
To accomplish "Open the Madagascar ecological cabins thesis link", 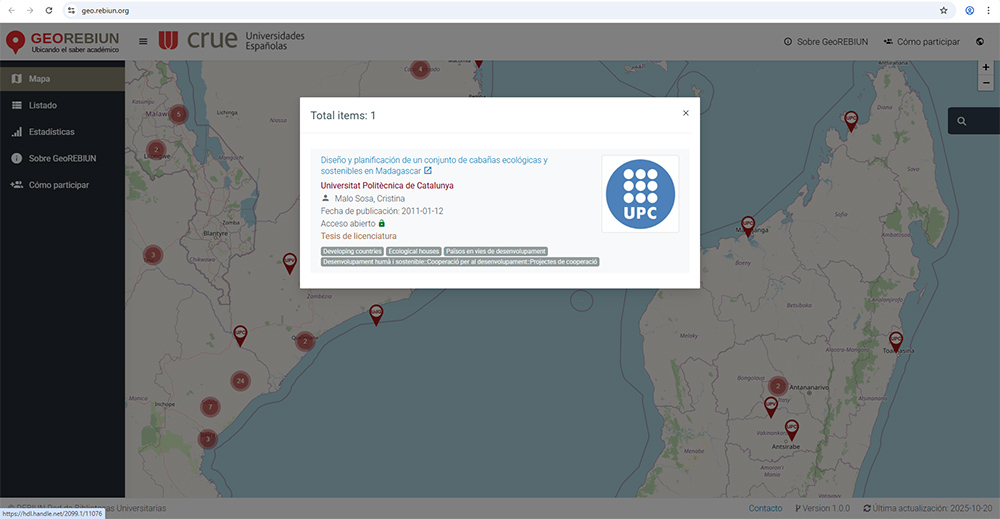I will pos(433,160).
